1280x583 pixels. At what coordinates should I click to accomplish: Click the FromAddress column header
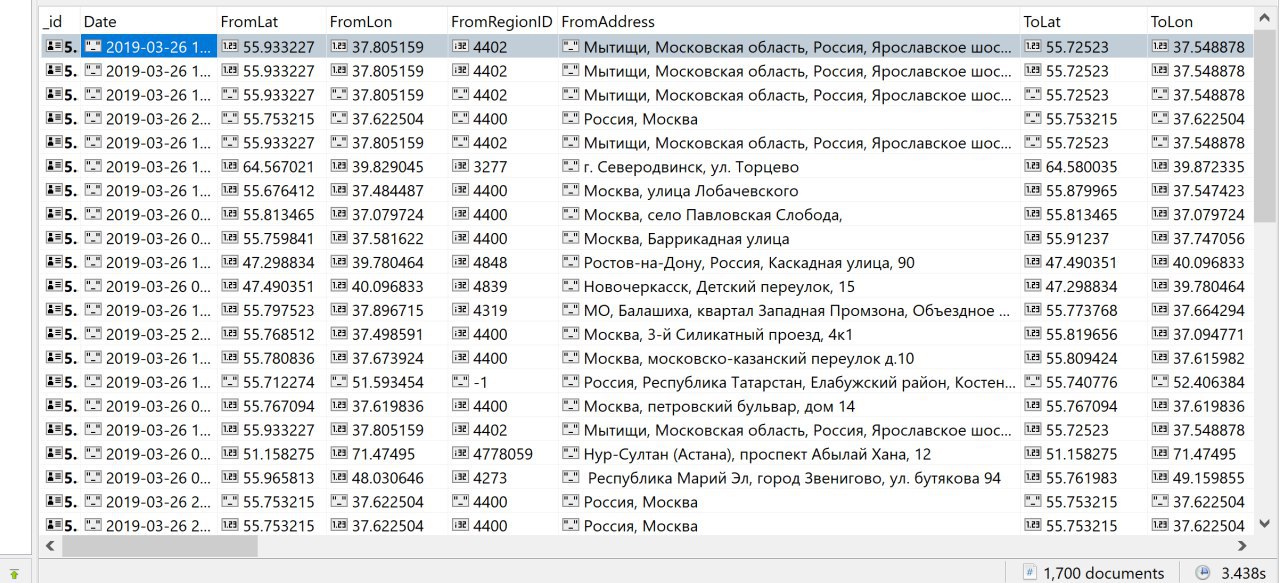click(x=608, y=21)
